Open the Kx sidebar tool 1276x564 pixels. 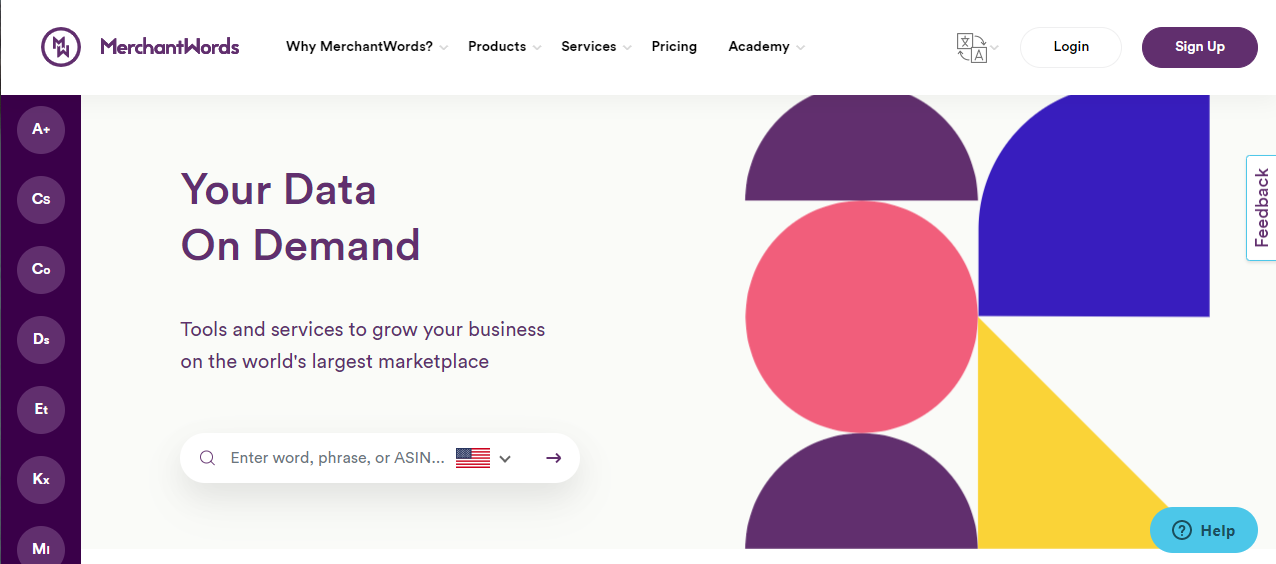coord(41,479)
